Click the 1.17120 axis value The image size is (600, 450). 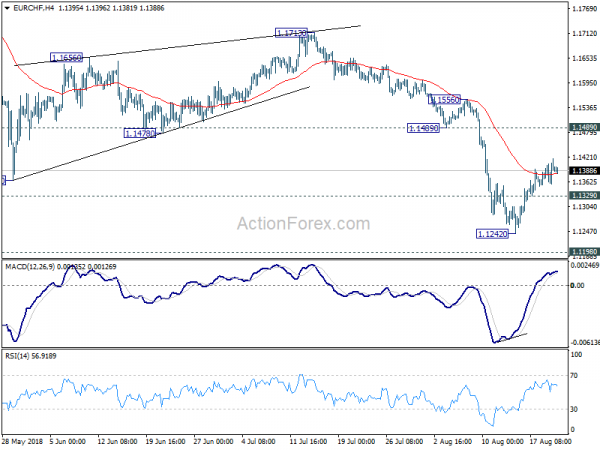(584, 34)
